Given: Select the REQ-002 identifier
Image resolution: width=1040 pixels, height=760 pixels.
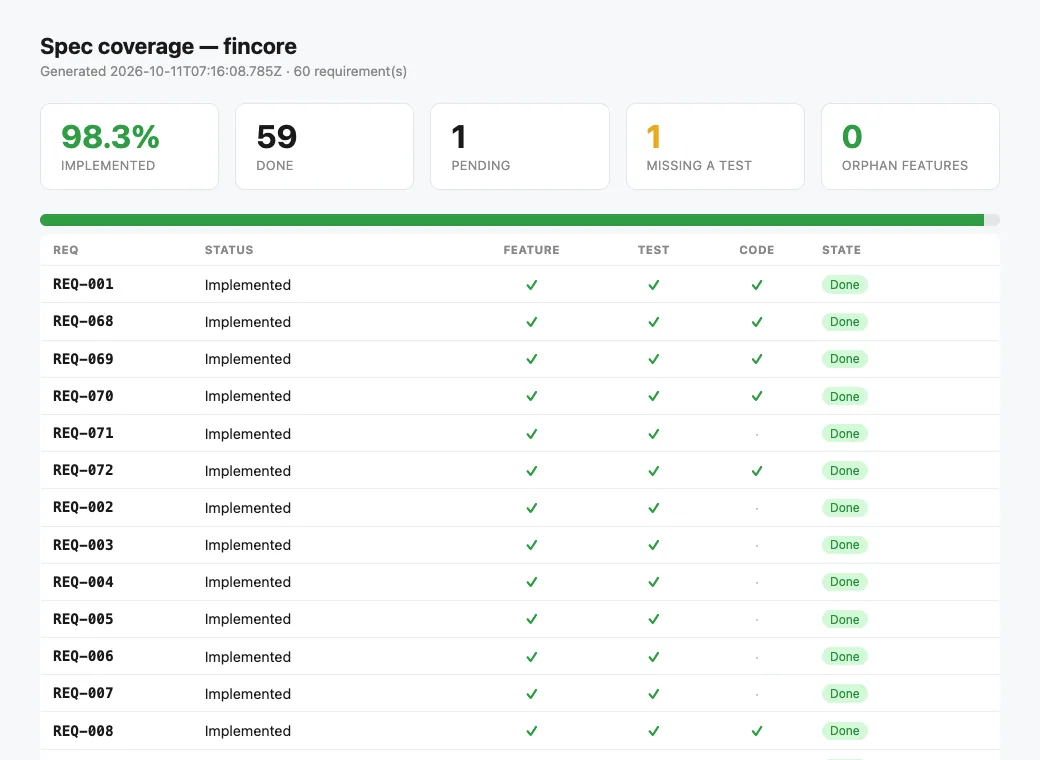Looking at the screenshot, I should point(83,507).
